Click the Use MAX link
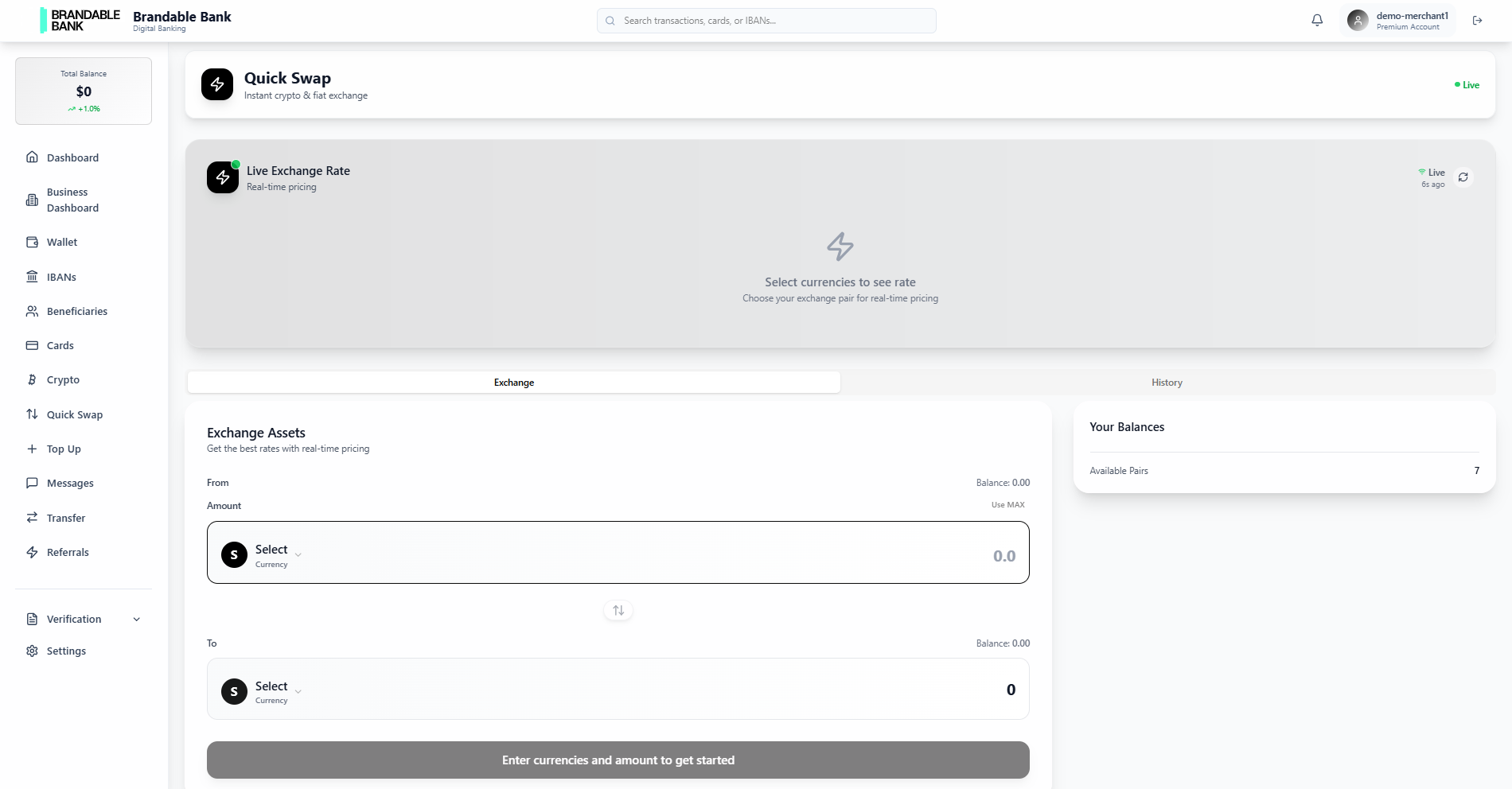Viewport: 1512px width, 789px height. point(1007,504)
